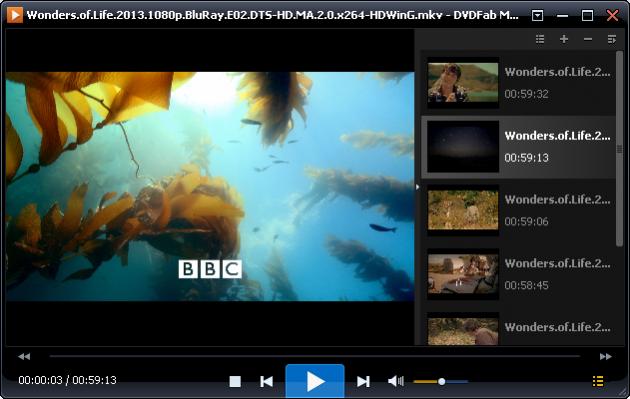The image size is (630, 399).
Task: Add a file with the plus icon
Action: 564,39
